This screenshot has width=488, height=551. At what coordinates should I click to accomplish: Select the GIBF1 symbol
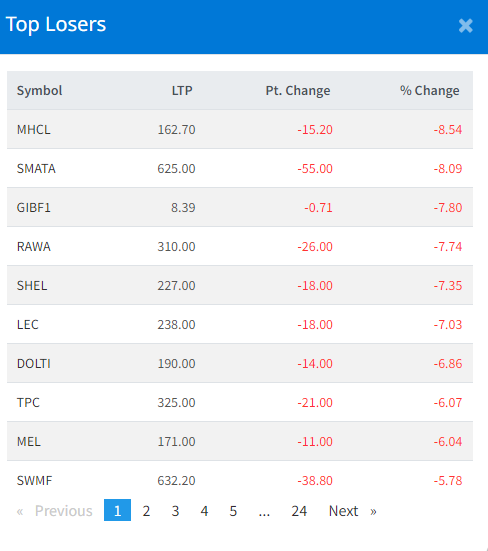[34, 208]
